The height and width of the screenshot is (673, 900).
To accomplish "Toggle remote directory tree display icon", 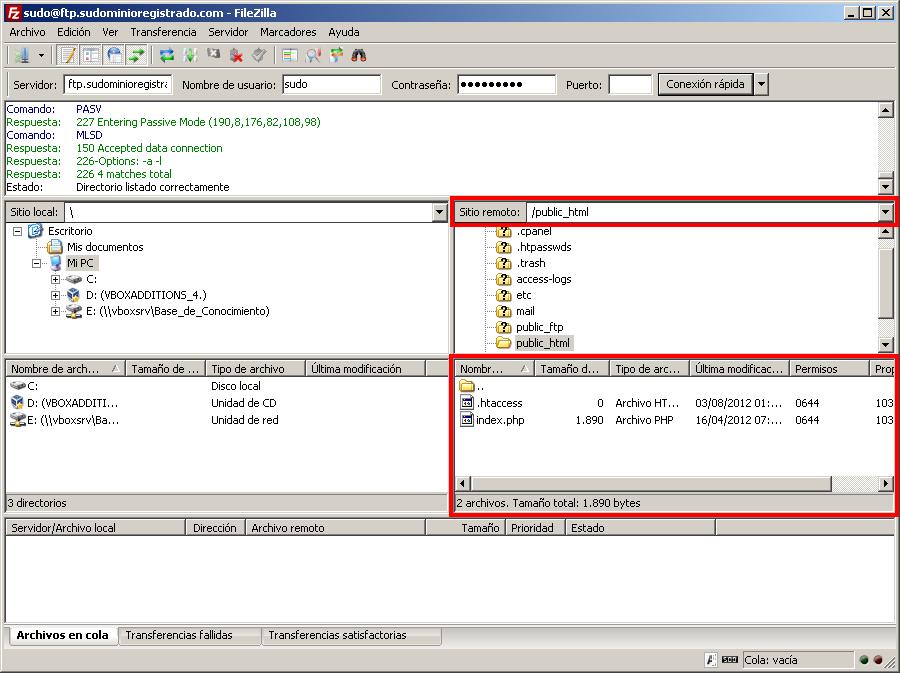I will pos(114,56).
